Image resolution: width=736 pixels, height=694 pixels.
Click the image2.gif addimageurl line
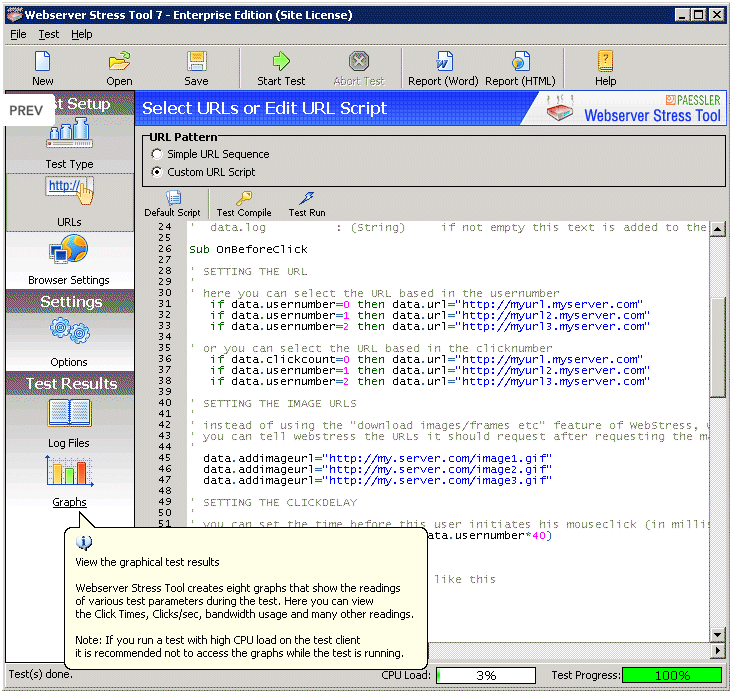click(377, 469)
